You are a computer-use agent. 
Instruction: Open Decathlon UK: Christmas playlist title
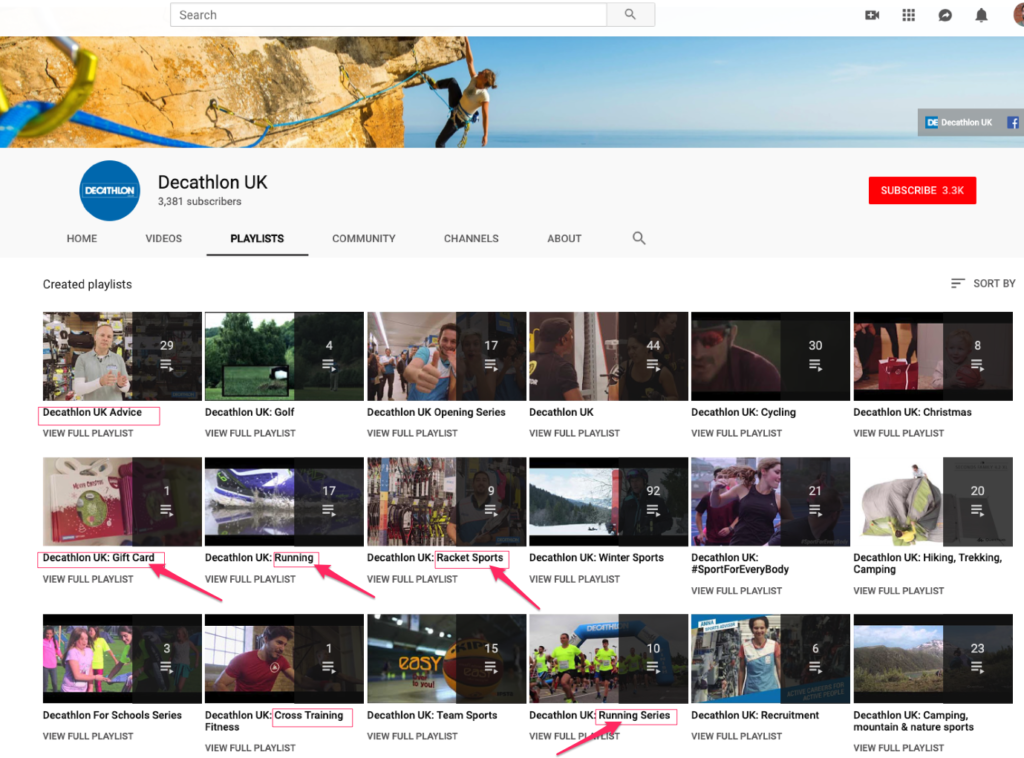(x=912, y=412)
